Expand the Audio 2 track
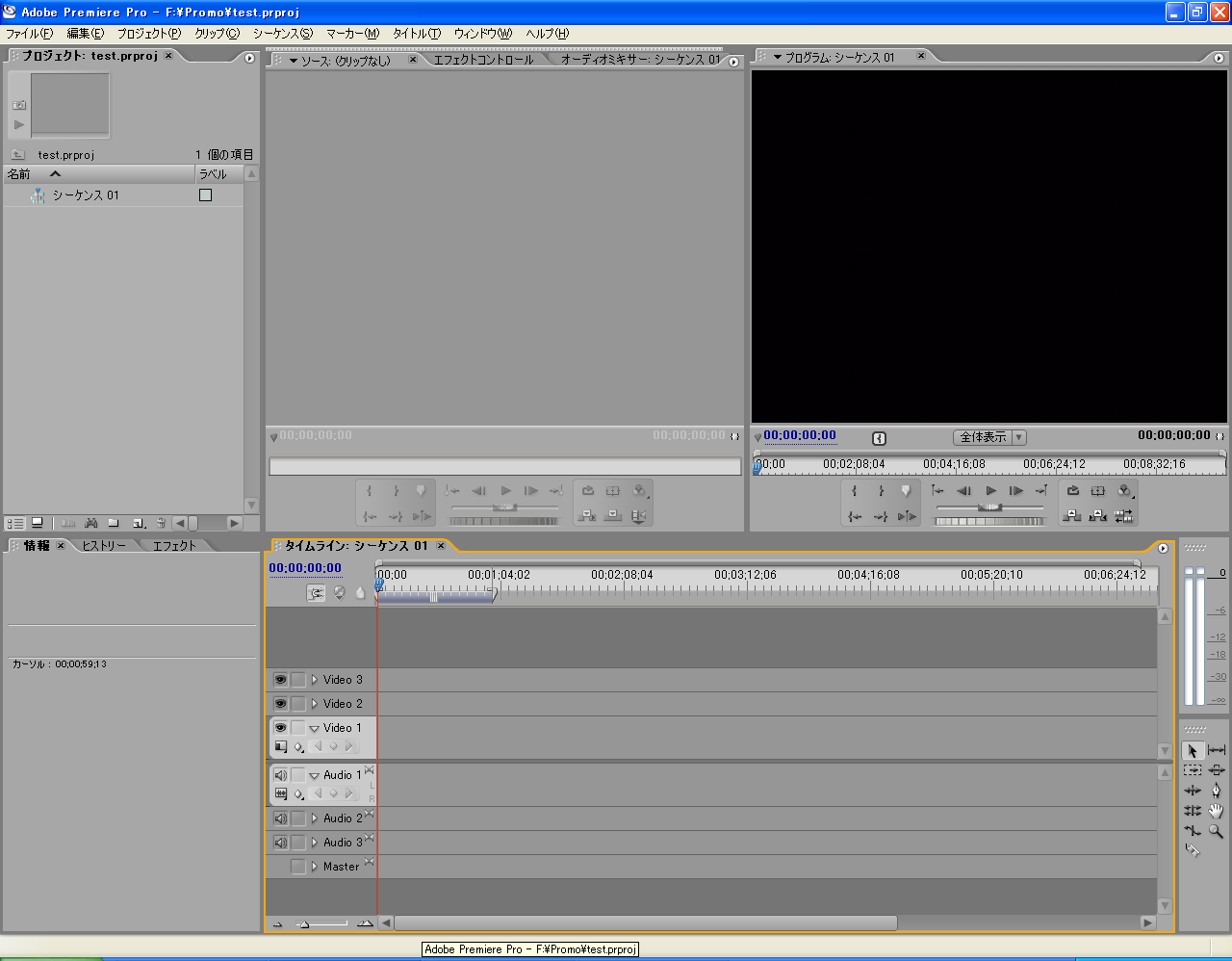 point(314,818)
